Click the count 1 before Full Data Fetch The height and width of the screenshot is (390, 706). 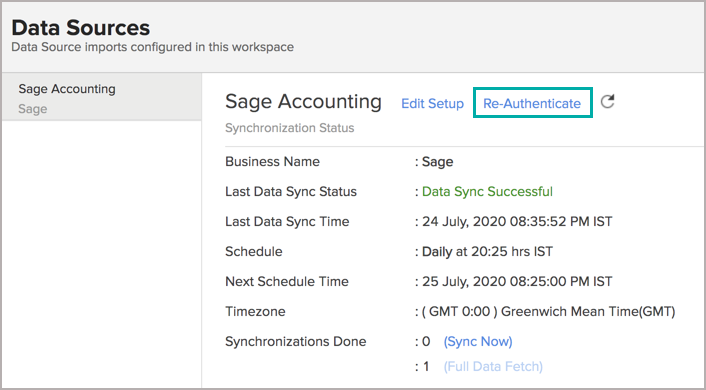click(x=426, y=367)
